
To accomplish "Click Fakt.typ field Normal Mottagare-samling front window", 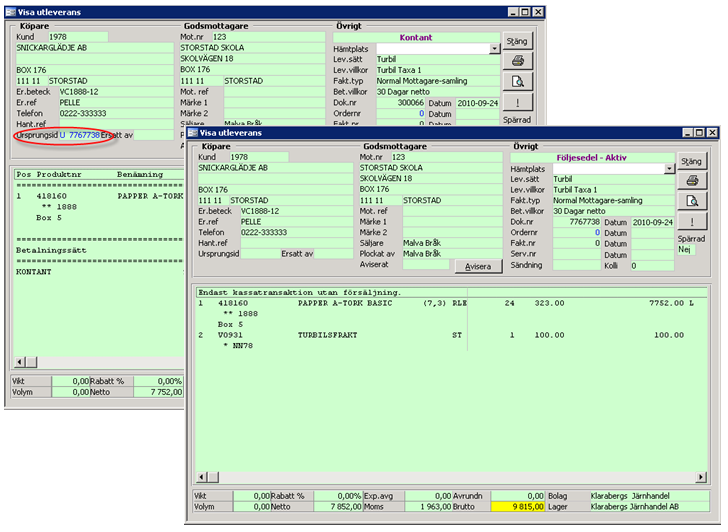I will click(613, 200).
